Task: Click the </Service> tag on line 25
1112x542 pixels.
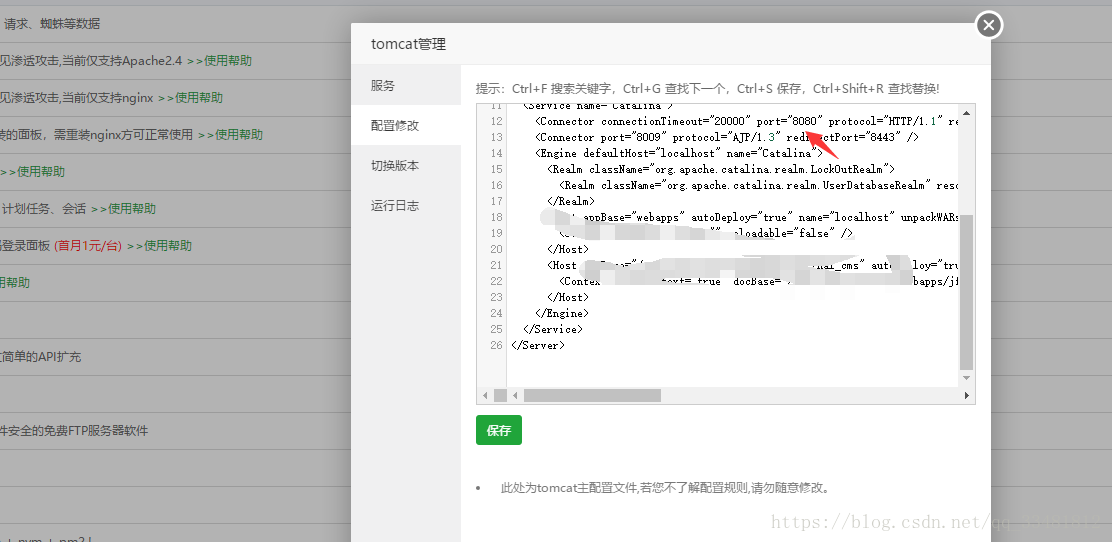Action: [x=552, y=329]
